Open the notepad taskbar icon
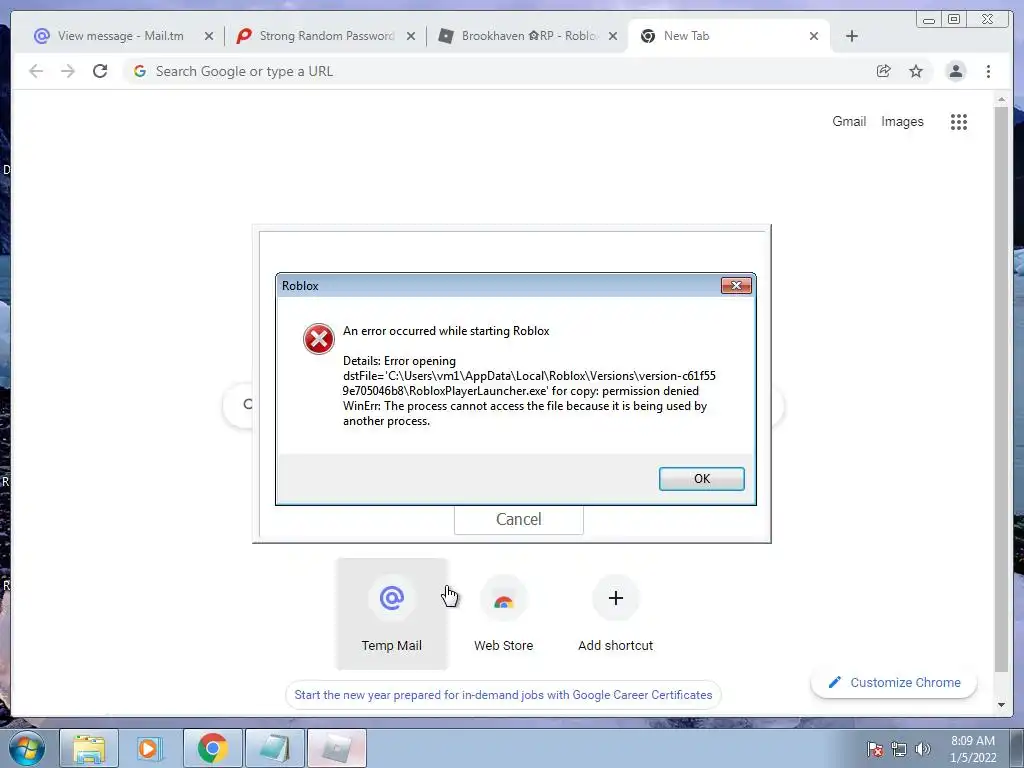Viewport: 1024px width, 768px height. click(x=274, y=748)
